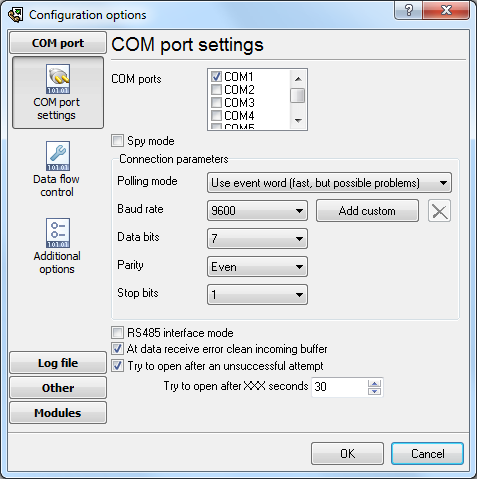Viewport: 477px width, 479px height.
Task: Expand the Polling mode dropdown
Action: 329,183
